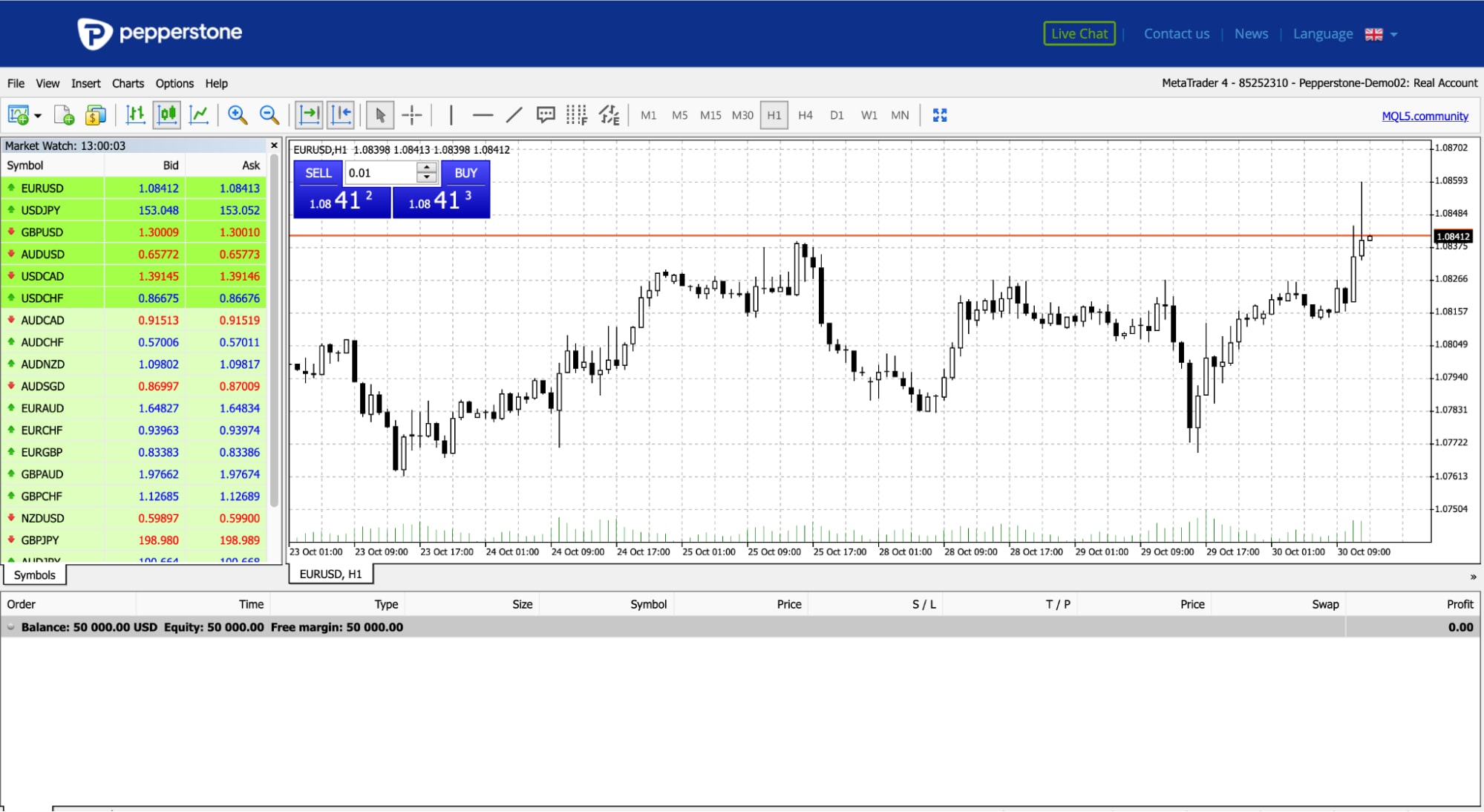Open the Insert menu

(86, 83)
